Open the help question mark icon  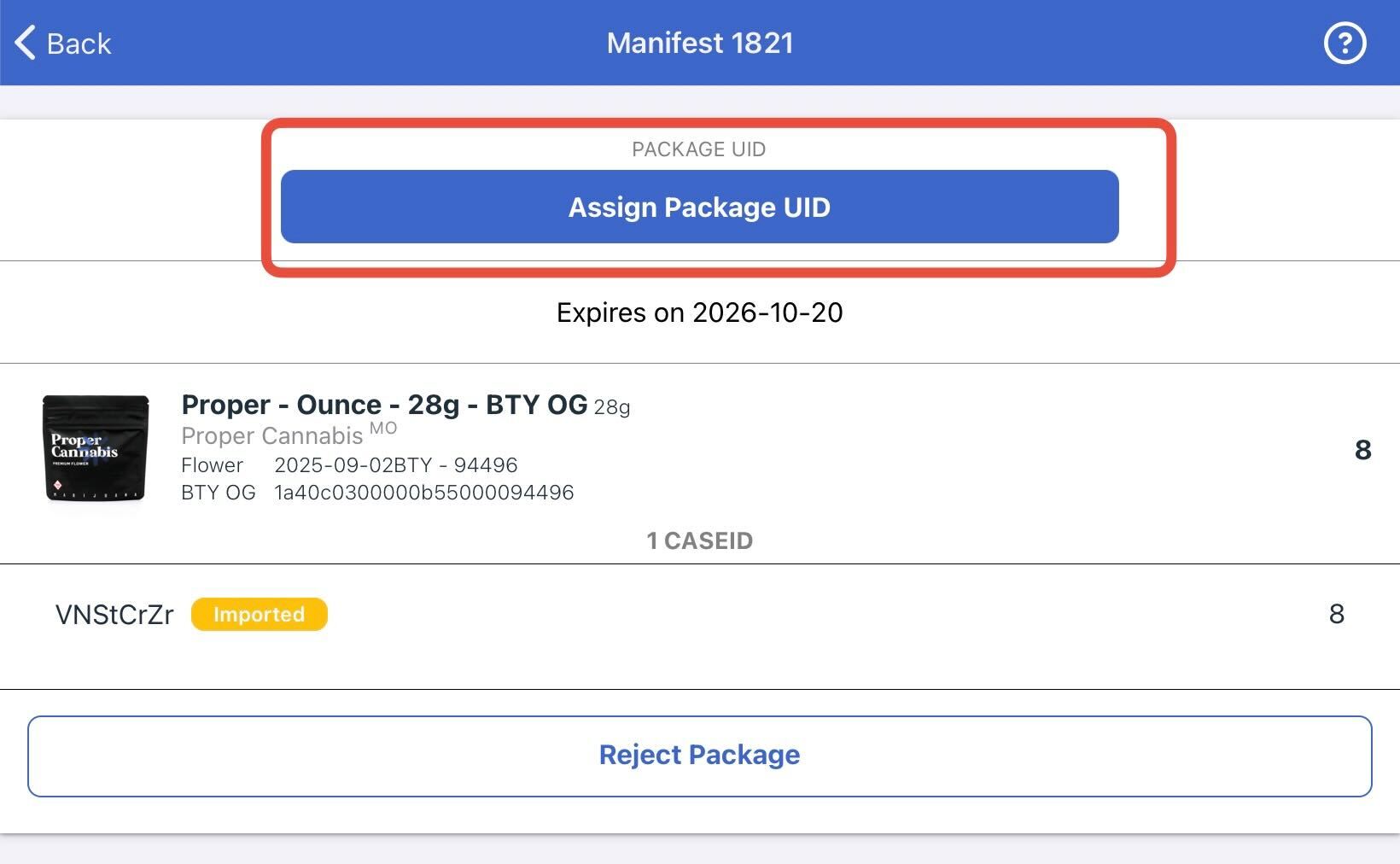coord(1344,43)
